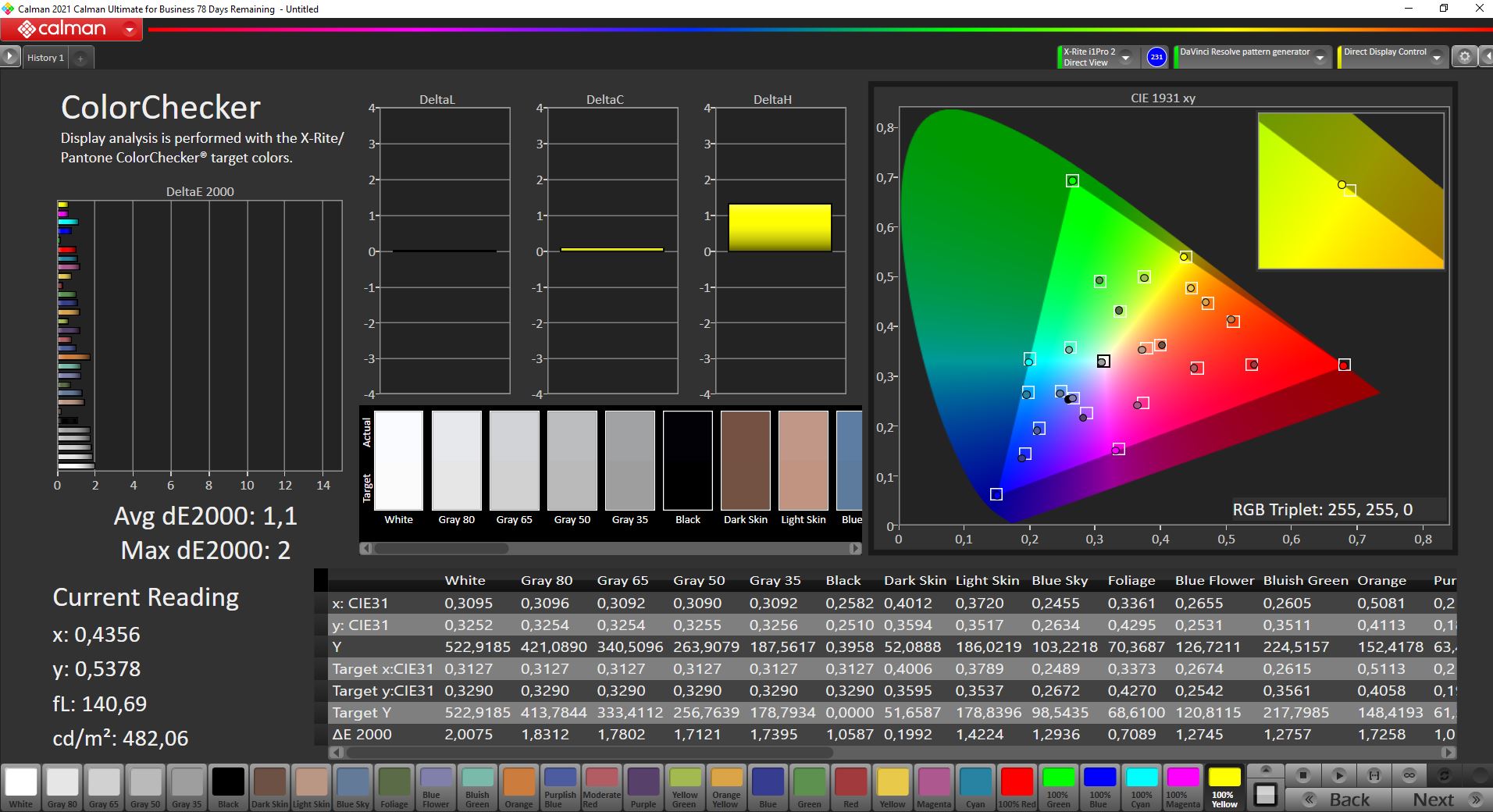1493x812 pixels.
Task: Open the Calman main menu dropdown
Action: [x=130, y=30]
